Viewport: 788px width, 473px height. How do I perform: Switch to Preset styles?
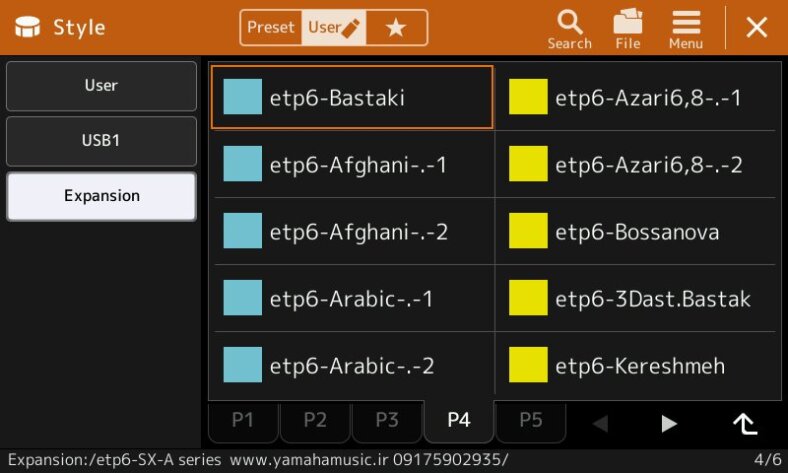[271, 28]
